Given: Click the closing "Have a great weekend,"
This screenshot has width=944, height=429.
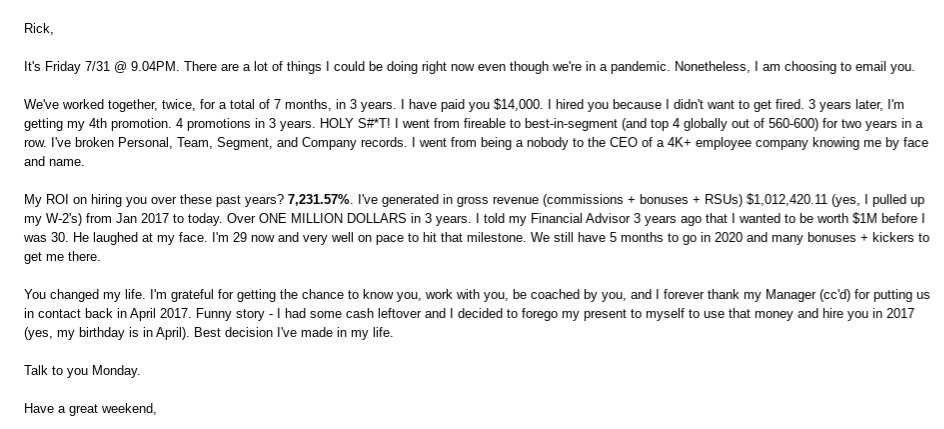Looking at the screenshot, I should (90, 409).
